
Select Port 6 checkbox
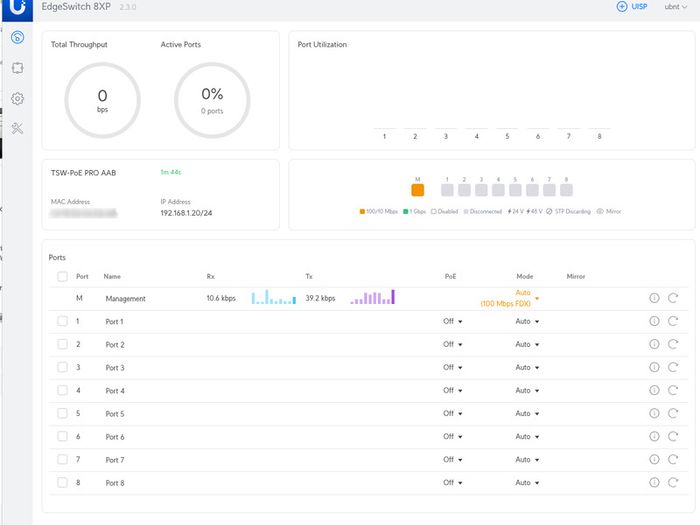tap(62, 436)
